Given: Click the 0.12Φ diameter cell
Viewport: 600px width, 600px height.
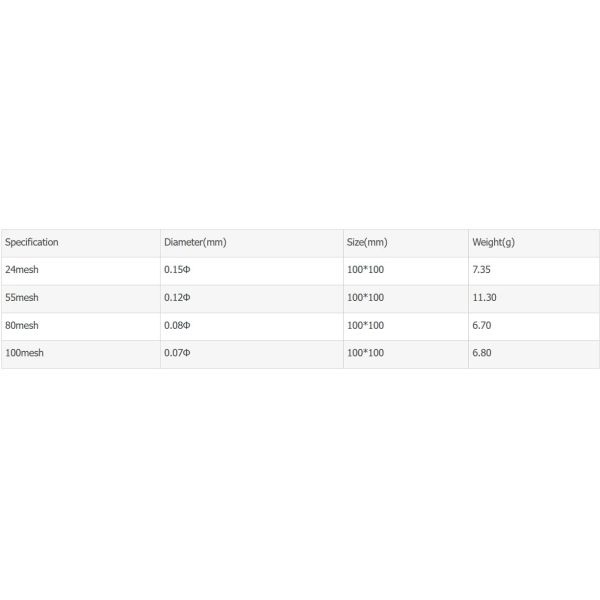Looking at the screenshot, I should pos(177,298).
